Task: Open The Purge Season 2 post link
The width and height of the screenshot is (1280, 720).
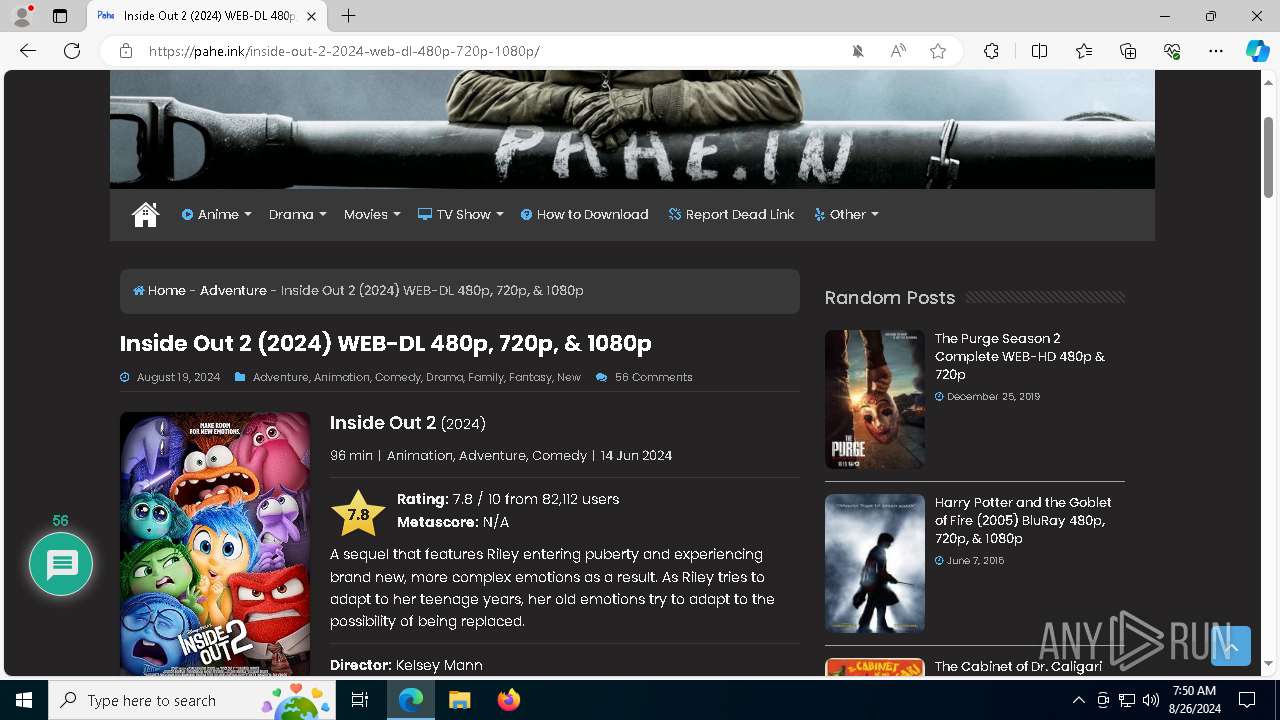Action: tap(1020, 356)
